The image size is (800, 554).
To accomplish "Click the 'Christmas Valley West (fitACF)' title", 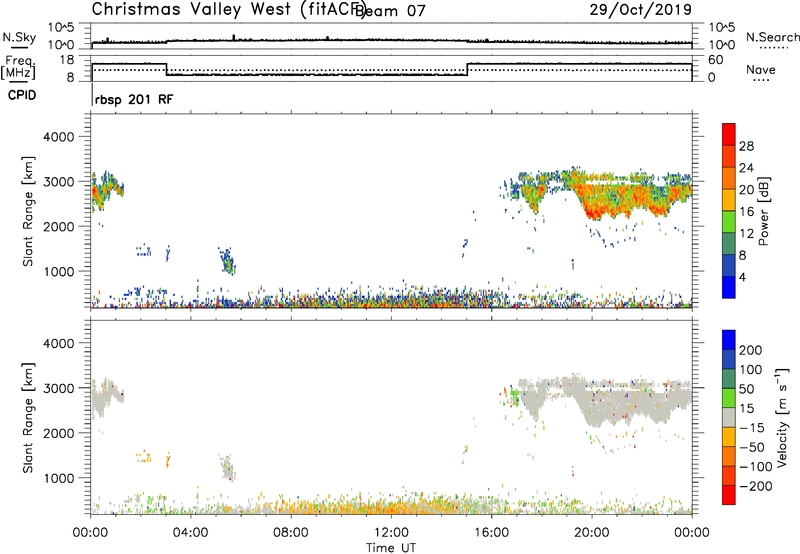I will click(228, 9).
